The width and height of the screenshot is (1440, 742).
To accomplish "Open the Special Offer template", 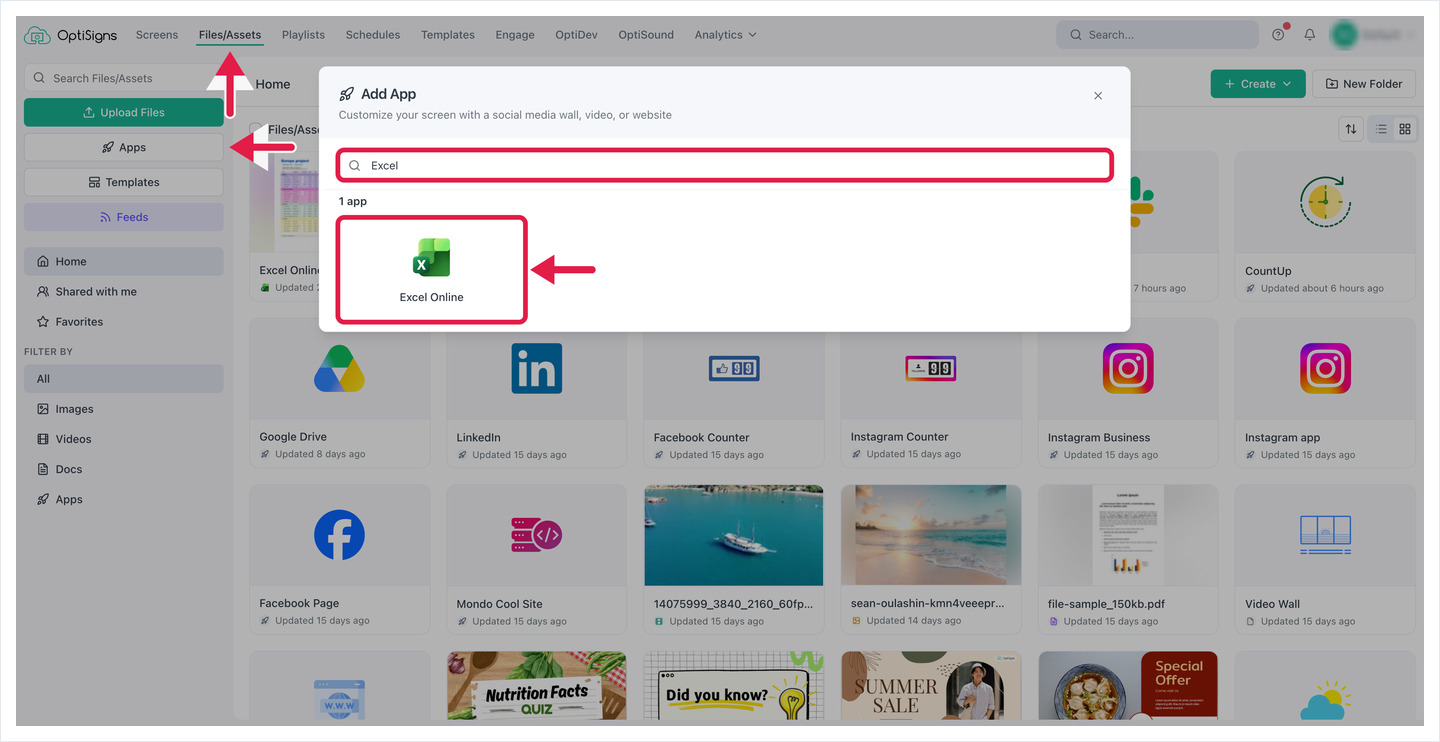I will click(x=1128, y=686).
